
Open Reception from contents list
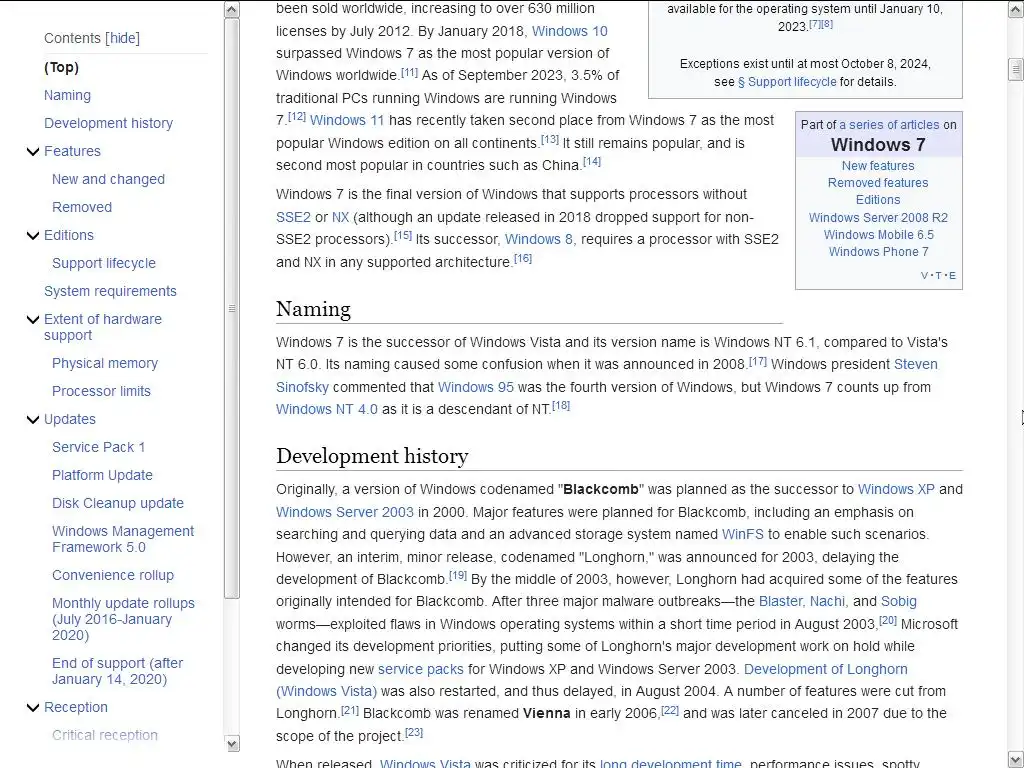(x=76, y=707)
